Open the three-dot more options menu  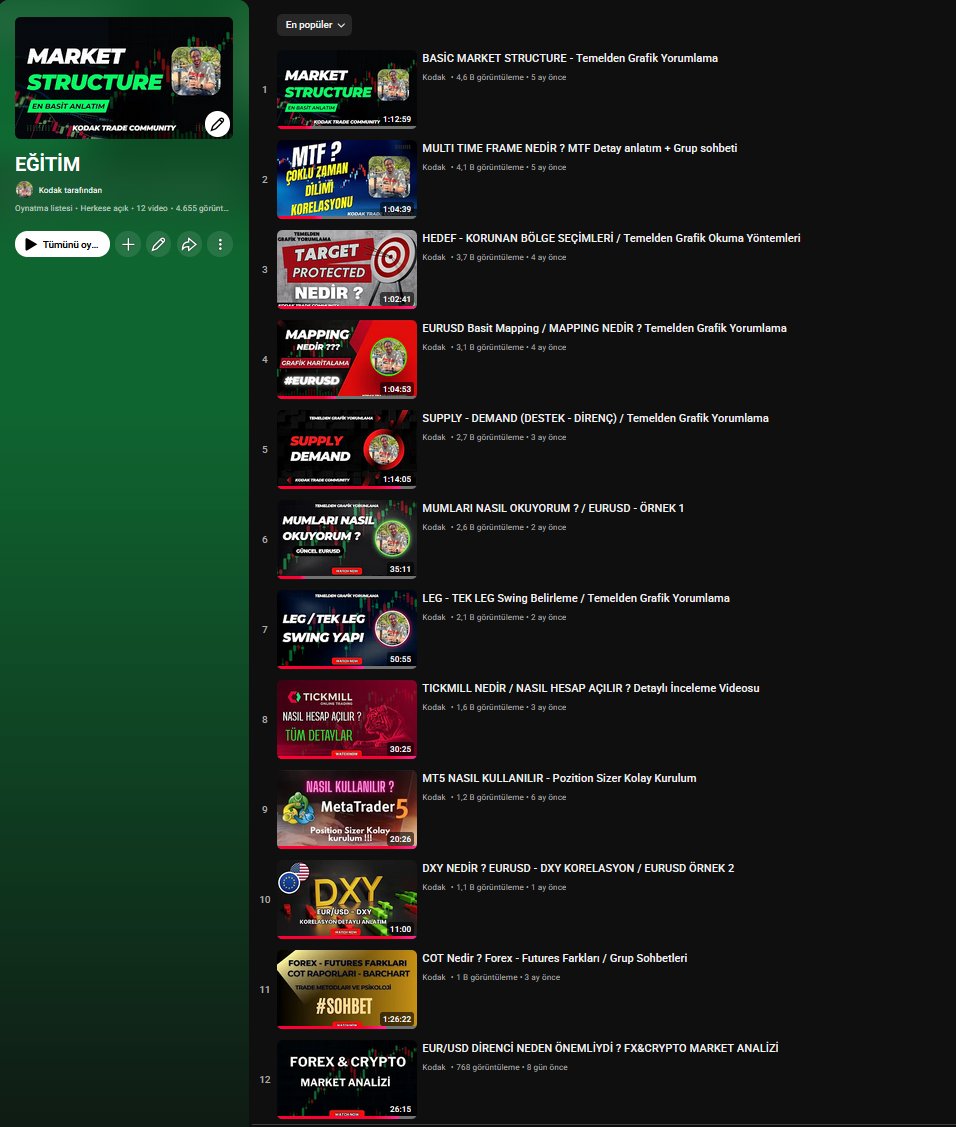220,244
